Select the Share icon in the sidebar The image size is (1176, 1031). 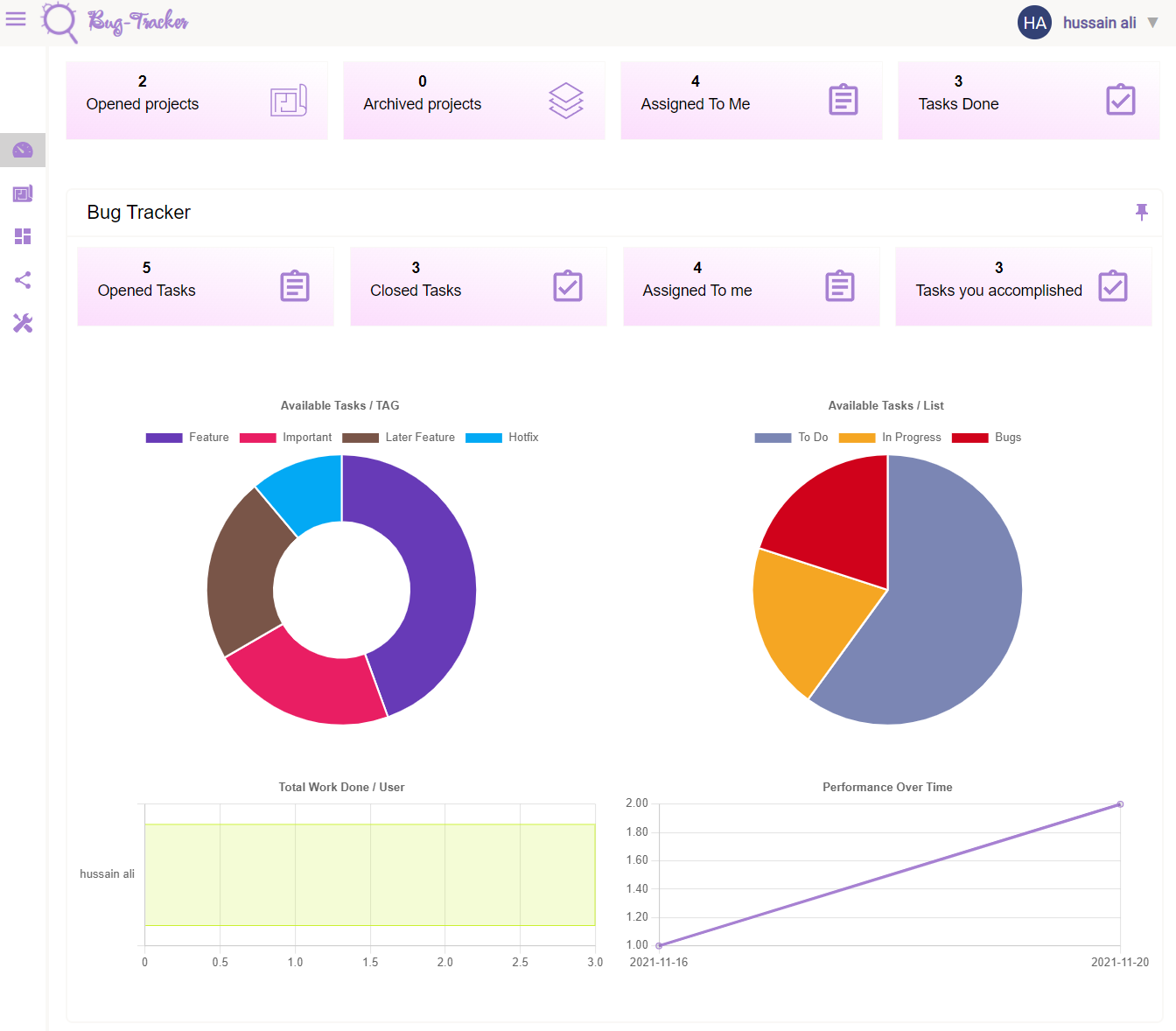pyautogui.click(x=23, y=280)
